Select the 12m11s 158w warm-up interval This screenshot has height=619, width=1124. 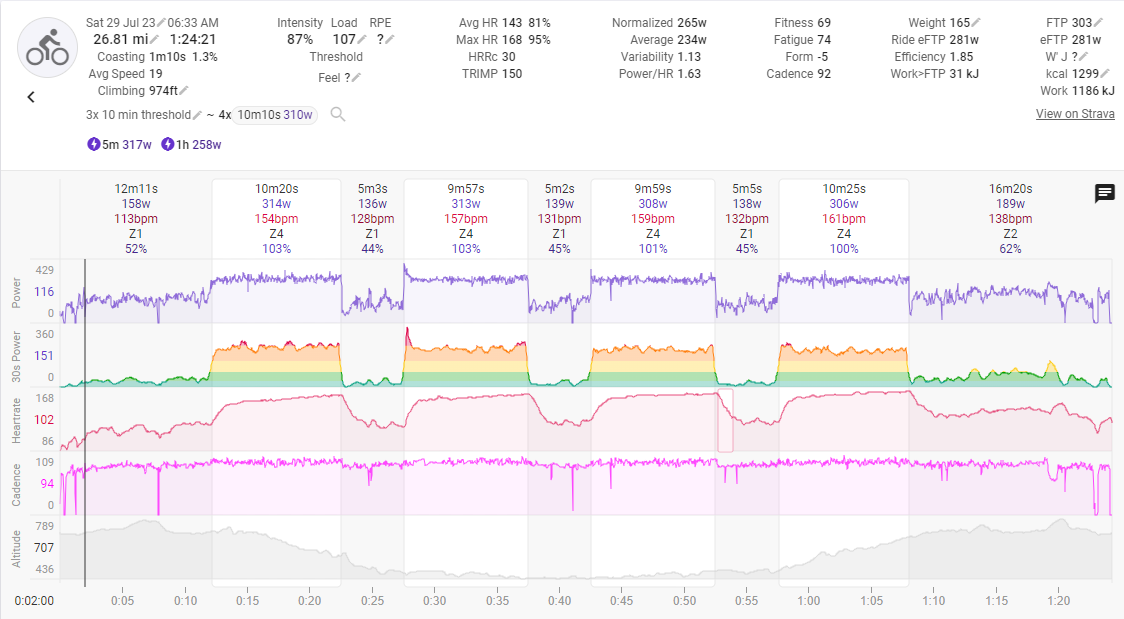136,219
